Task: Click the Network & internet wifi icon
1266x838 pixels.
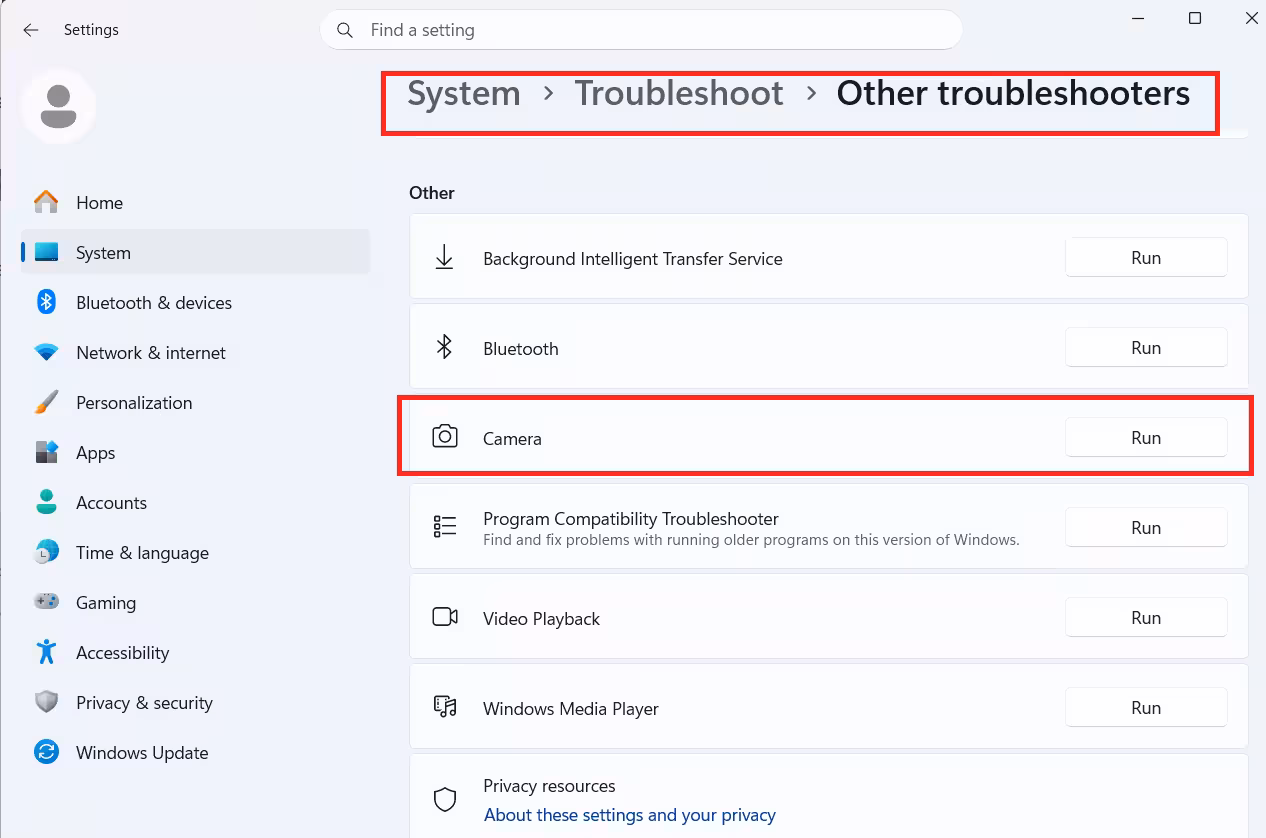Action: pyautogui.click(x=46, y=353)
